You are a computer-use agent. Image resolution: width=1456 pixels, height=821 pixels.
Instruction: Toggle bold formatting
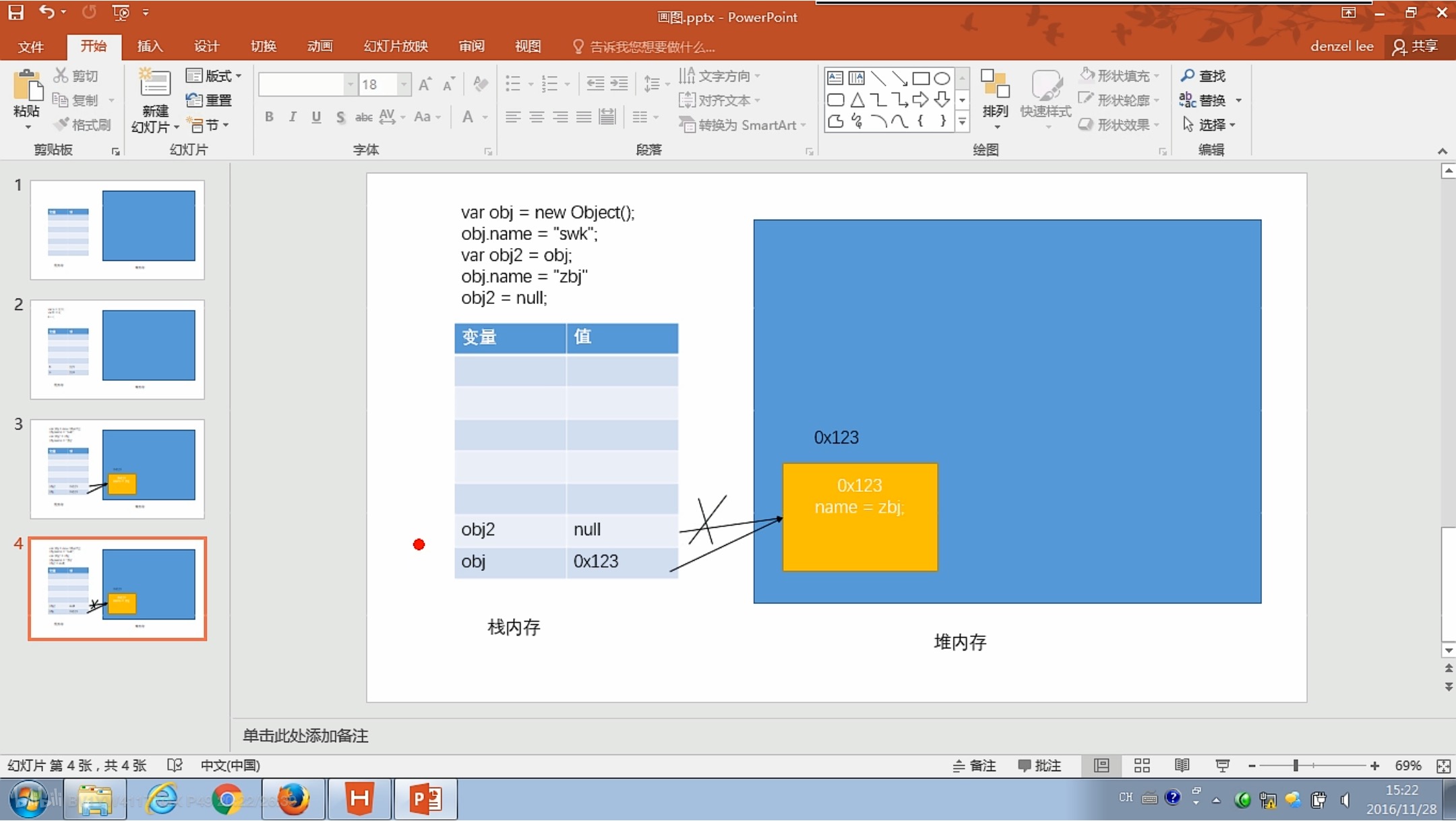pyautogui.click(x=269, y=117)
